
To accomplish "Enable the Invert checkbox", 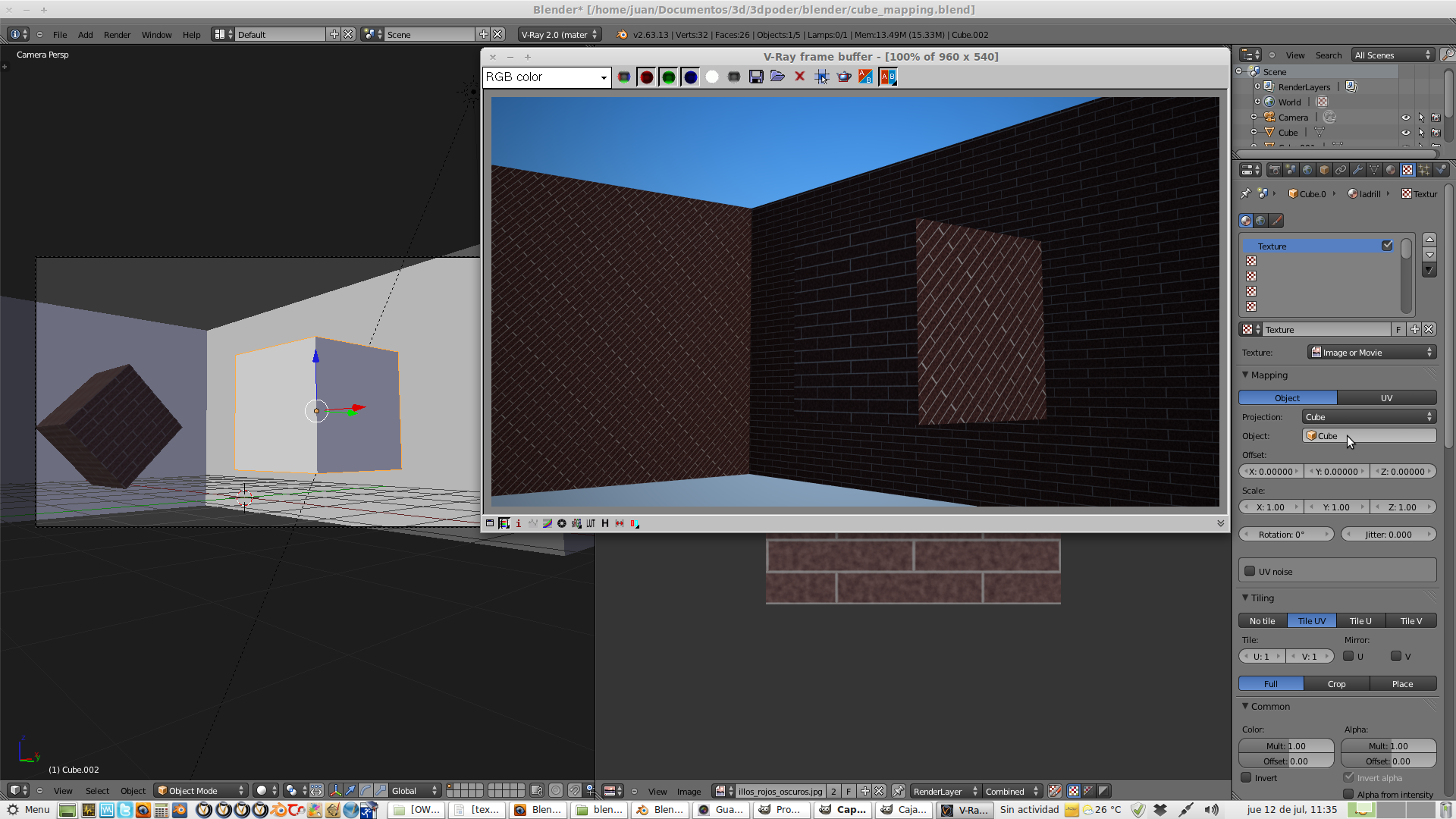I will [x=1246, y=777].
